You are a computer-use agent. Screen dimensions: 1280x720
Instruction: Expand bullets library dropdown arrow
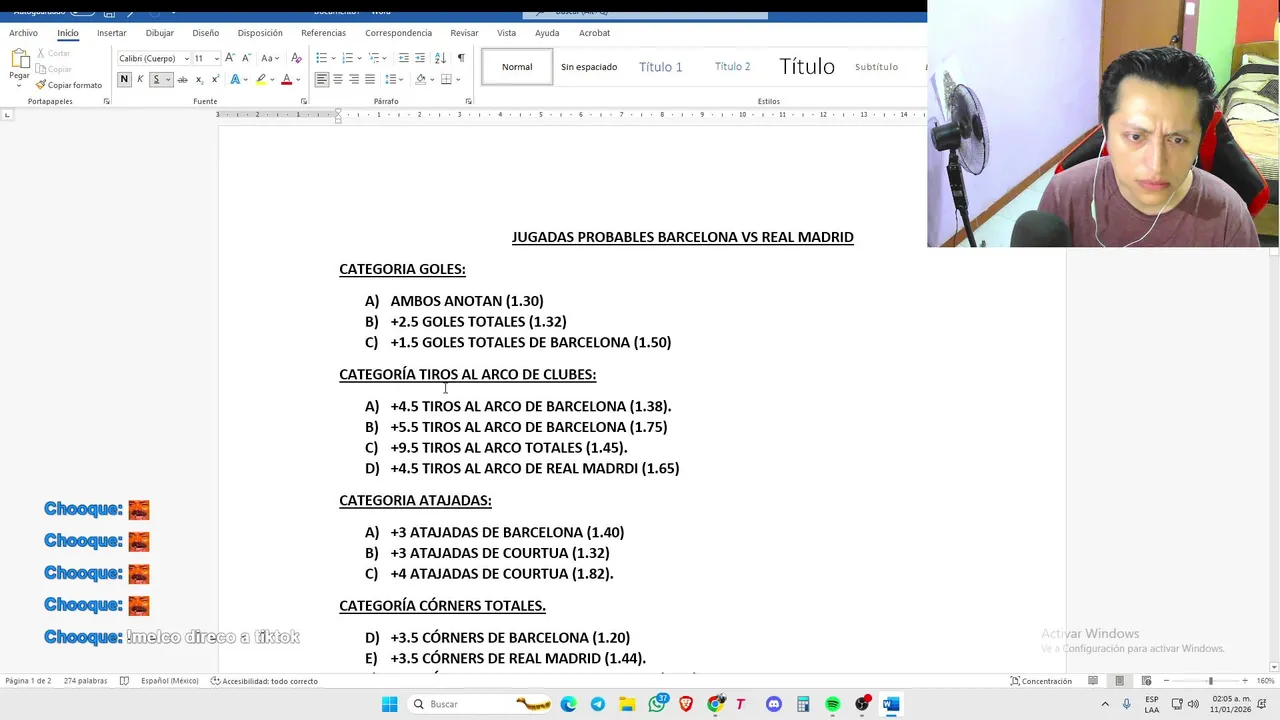coord(332,58)
